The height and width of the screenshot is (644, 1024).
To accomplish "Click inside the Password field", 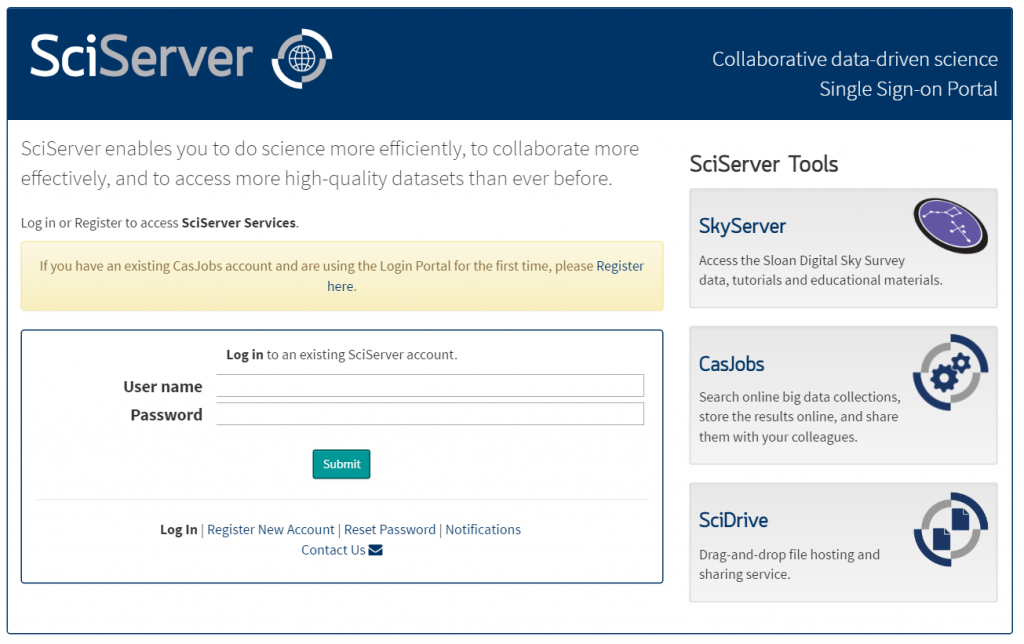I will click(430, 413).
